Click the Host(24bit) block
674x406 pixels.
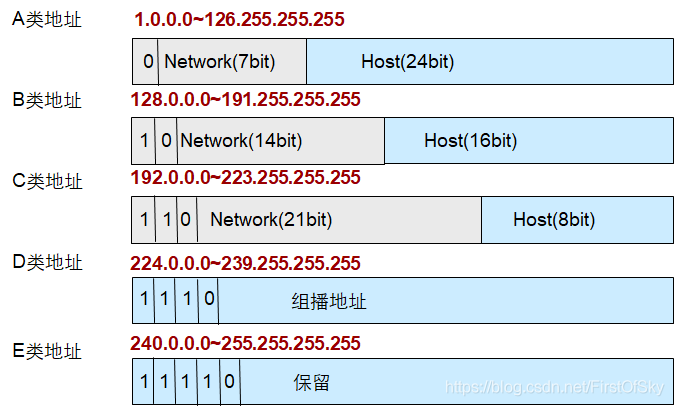tap(490, 61)
